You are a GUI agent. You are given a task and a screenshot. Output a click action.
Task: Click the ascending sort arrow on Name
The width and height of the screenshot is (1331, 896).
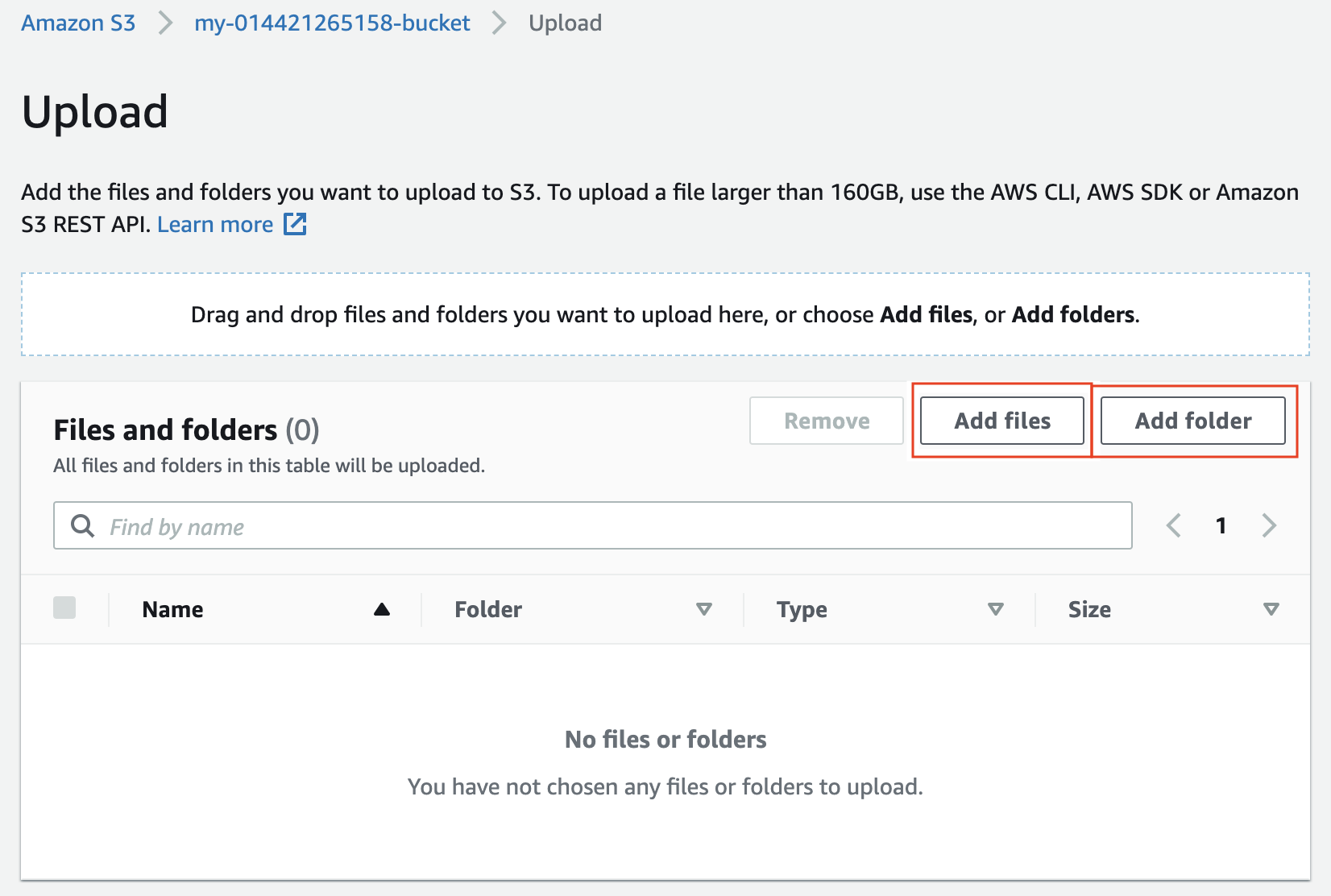coord(382,609)
